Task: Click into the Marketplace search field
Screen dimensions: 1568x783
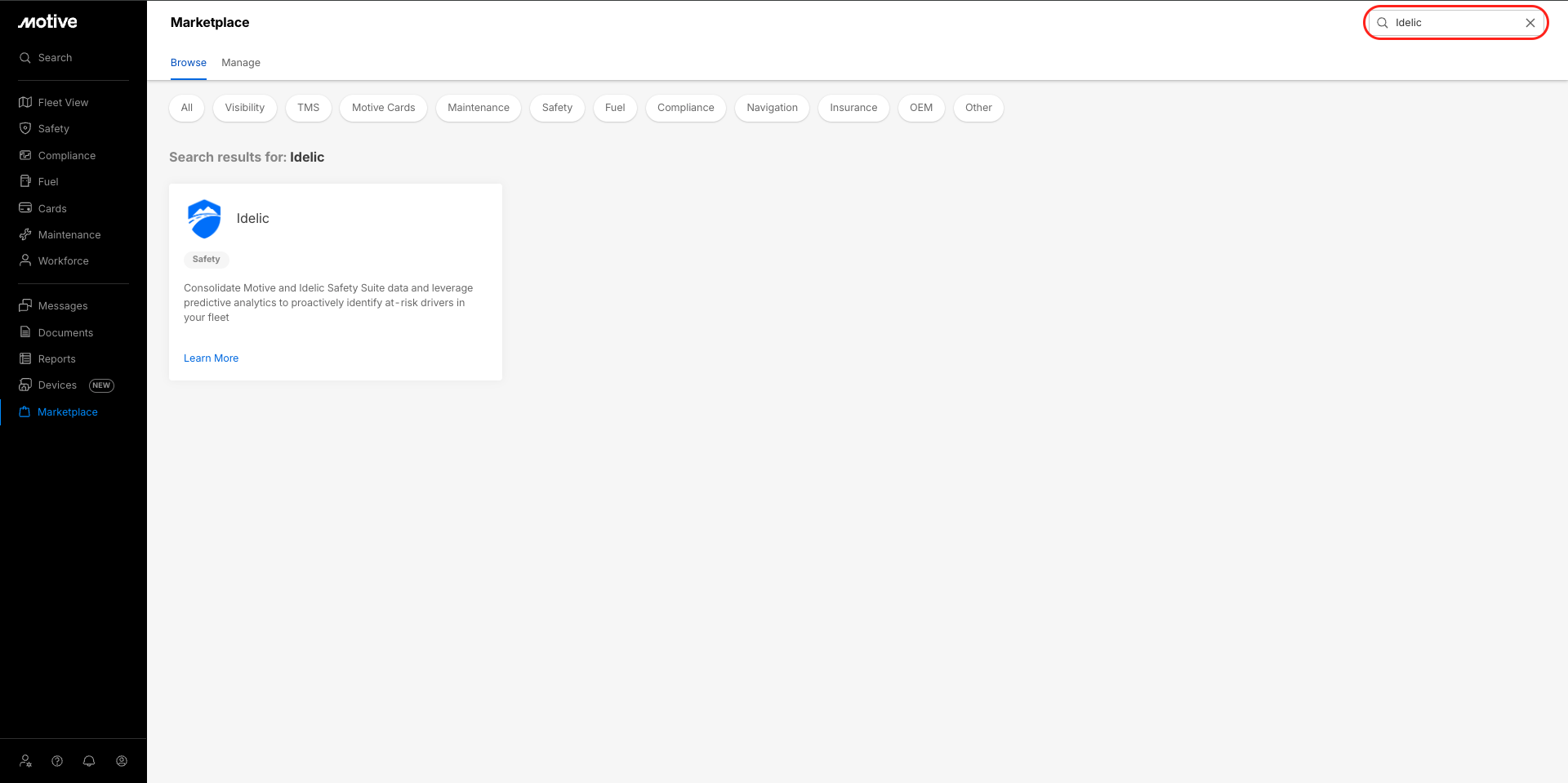Action: click(x=1456, y=23)
